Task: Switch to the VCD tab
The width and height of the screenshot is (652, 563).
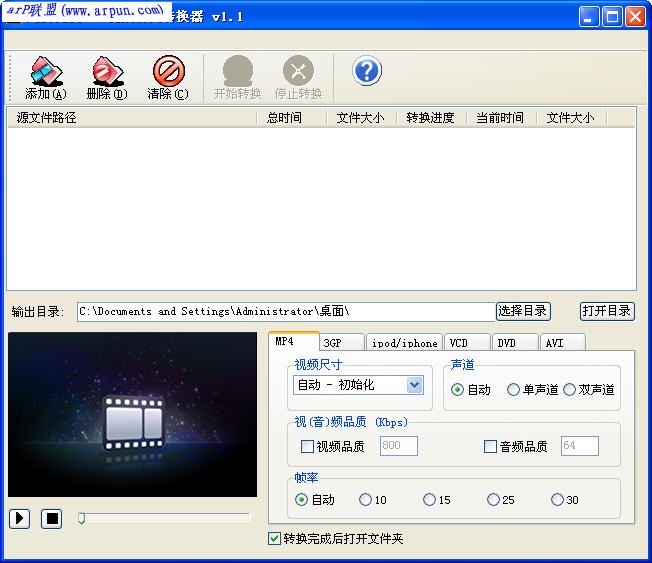Action: point(467,343)
